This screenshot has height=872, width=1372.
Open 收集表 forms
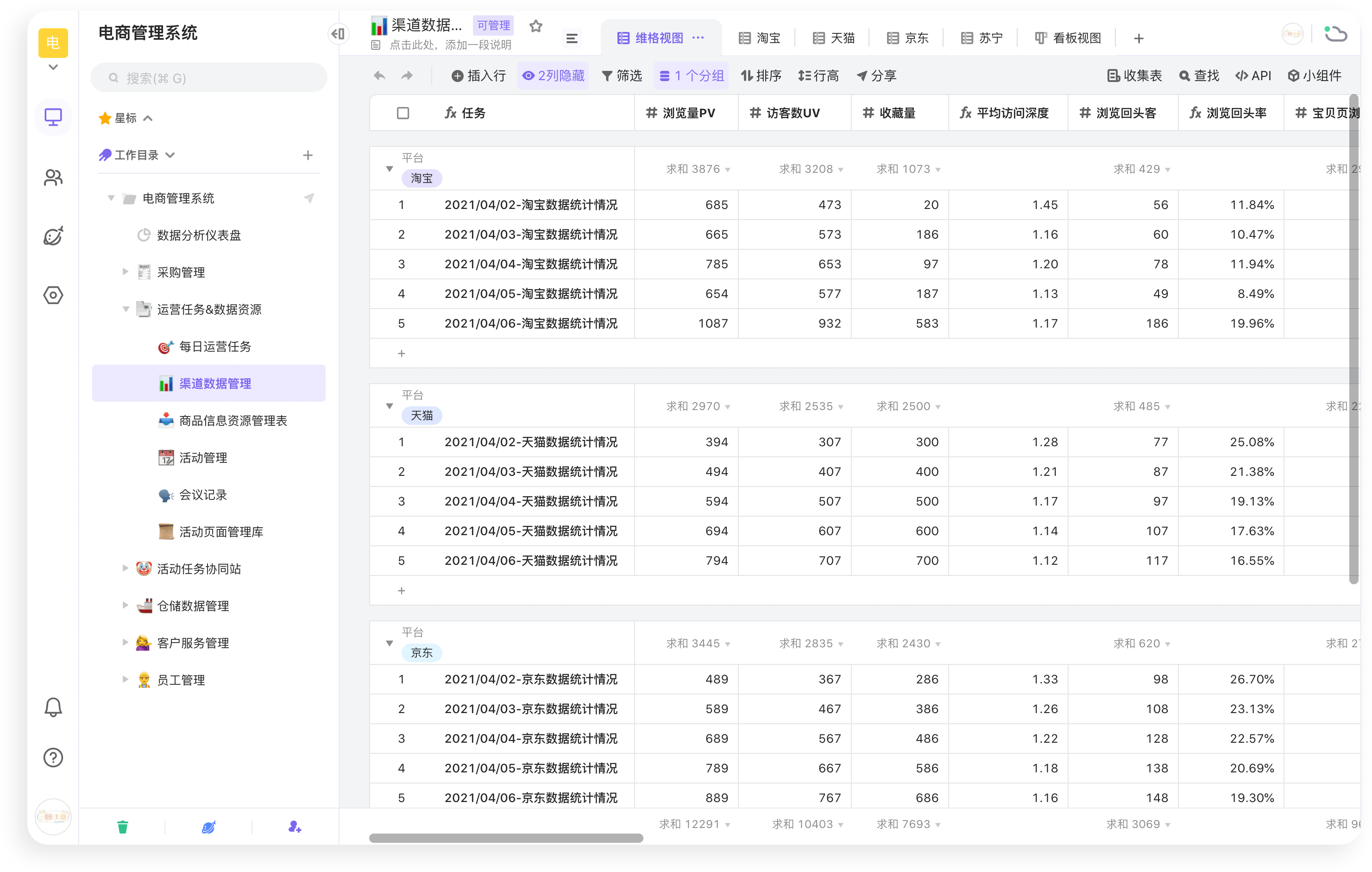tap(1134, 76)
